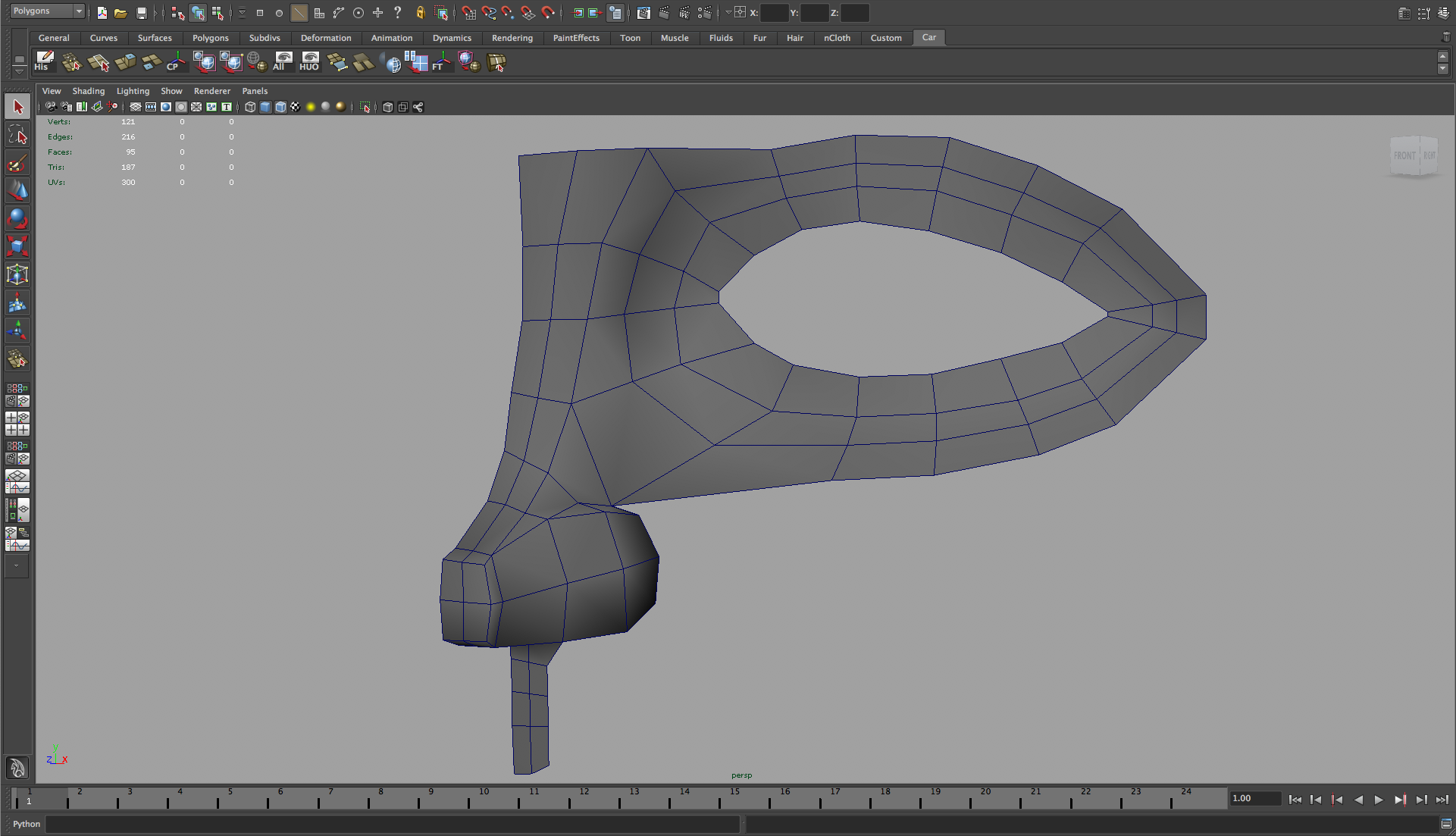Viewport: 1456px width, 836px height.
Task: Select the Rotate tool
Action: [x=17, y=219]
